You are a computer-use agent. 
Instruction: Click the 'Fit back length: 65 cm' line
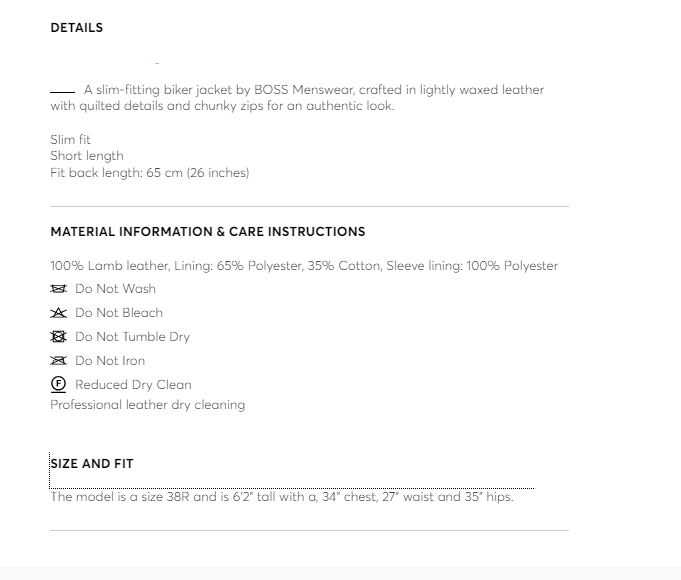(x=150, y=173)
